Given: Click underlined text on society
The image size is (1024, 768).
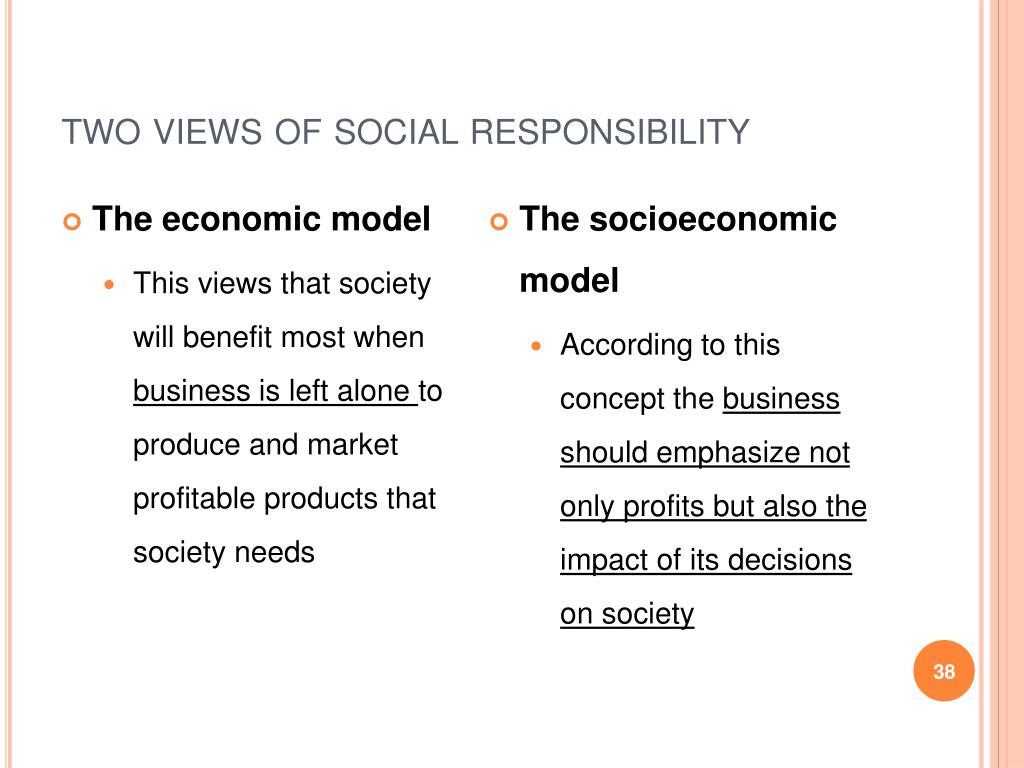Looking at the screenshot, I should tap(627, 614).
